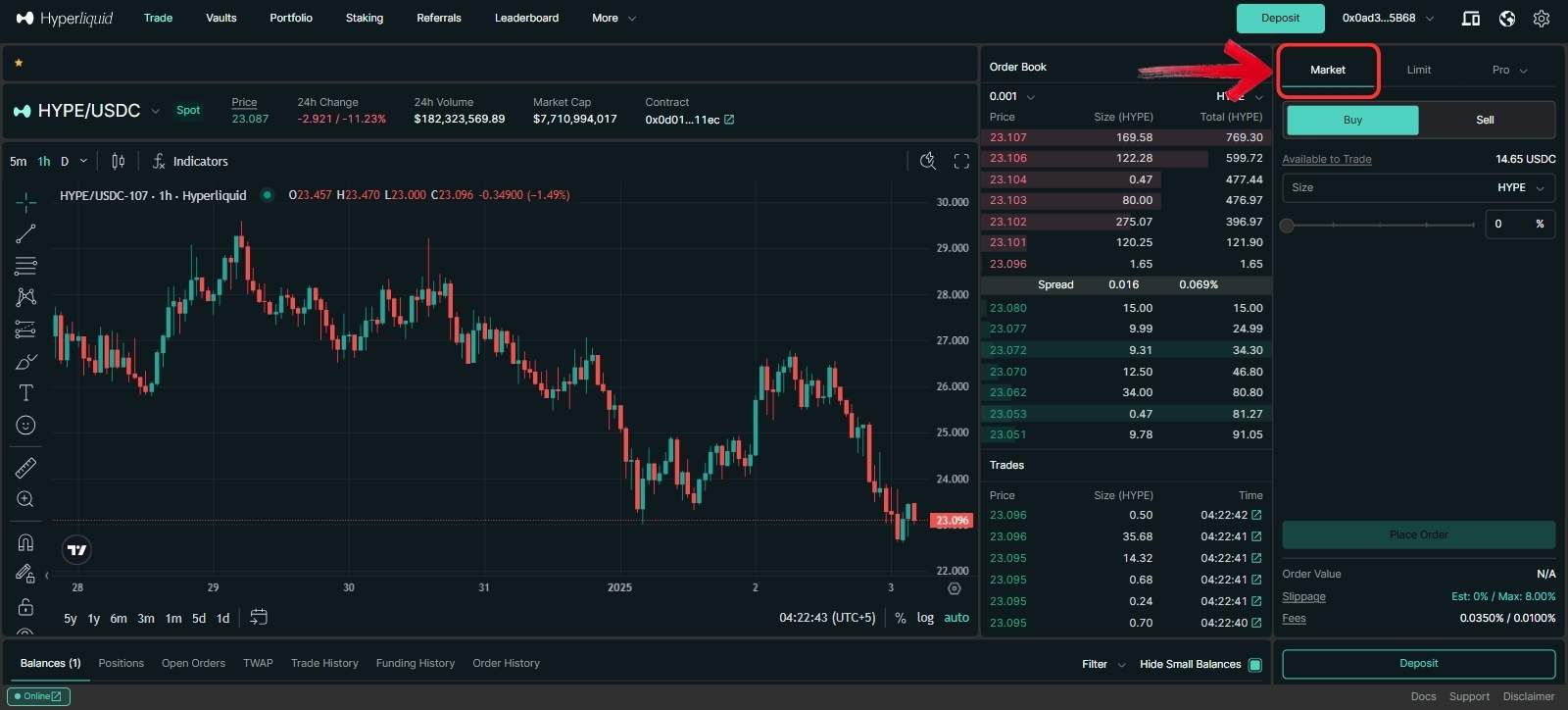This screenshot has height=710, width=1568.
Task: Select the ruler measure tool
Action: pyautogui.click(x=26, y=468)
